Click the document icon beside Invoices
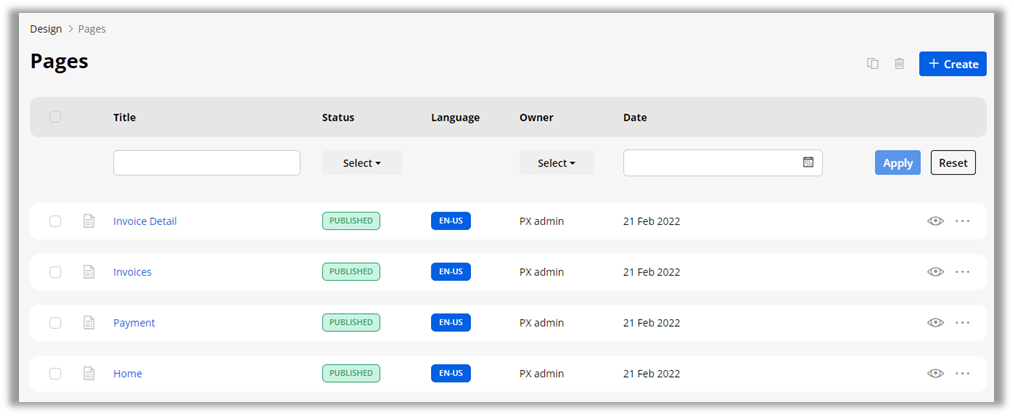This screenshot has height=416, width=1014. click(x=89, y=272)
